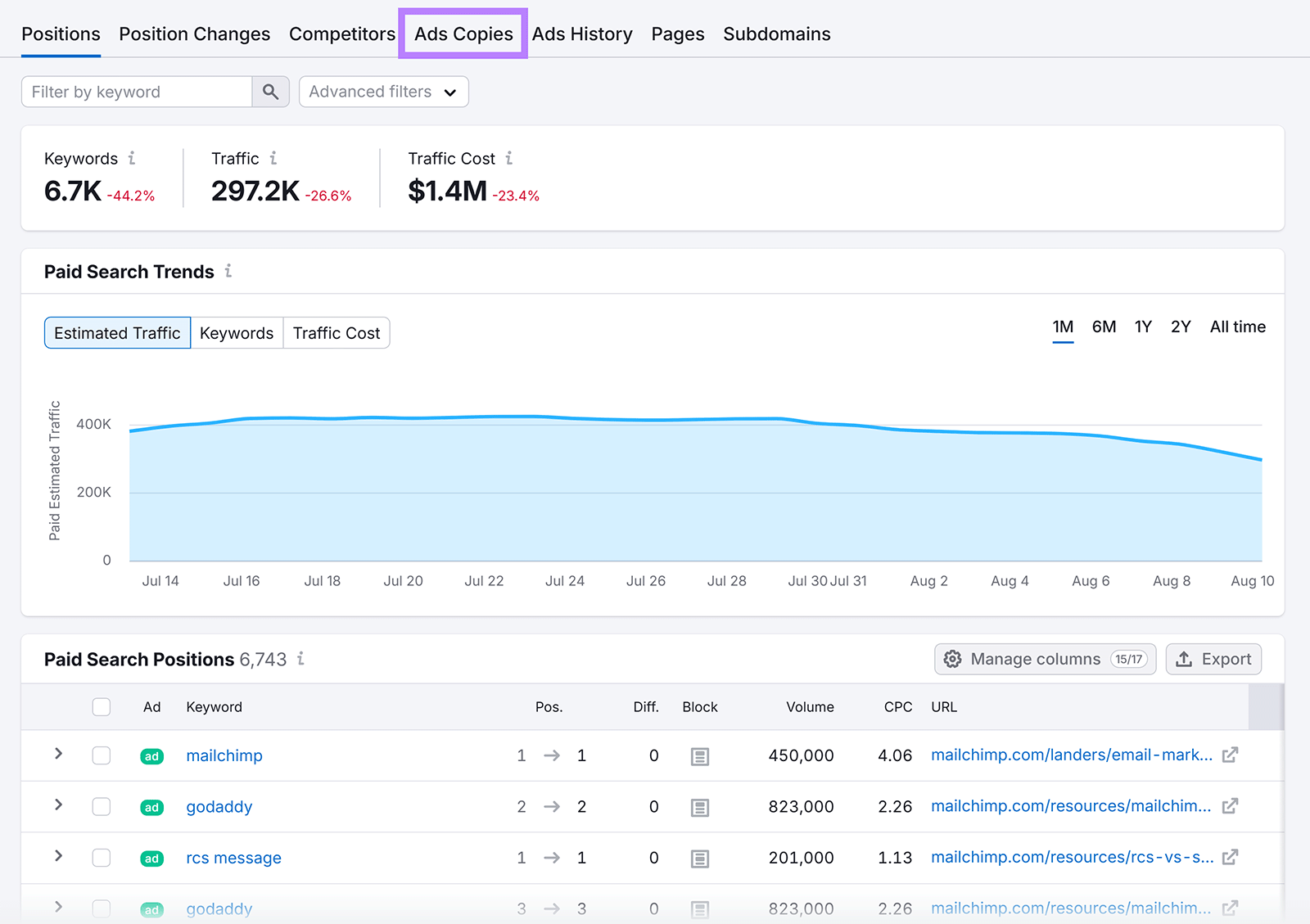Click the Traffic Cost info icon
1310x924 pixels.
510,158
